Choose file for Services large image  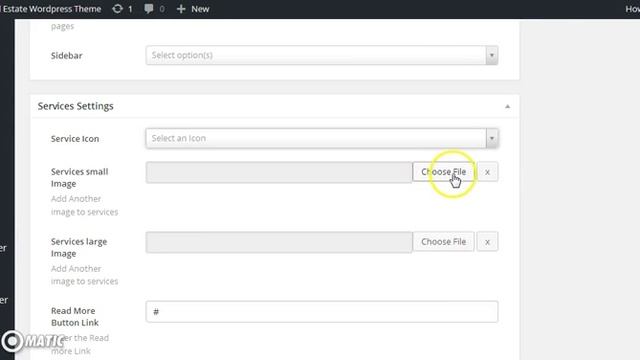pyautogui.click(x=443, y=242)
